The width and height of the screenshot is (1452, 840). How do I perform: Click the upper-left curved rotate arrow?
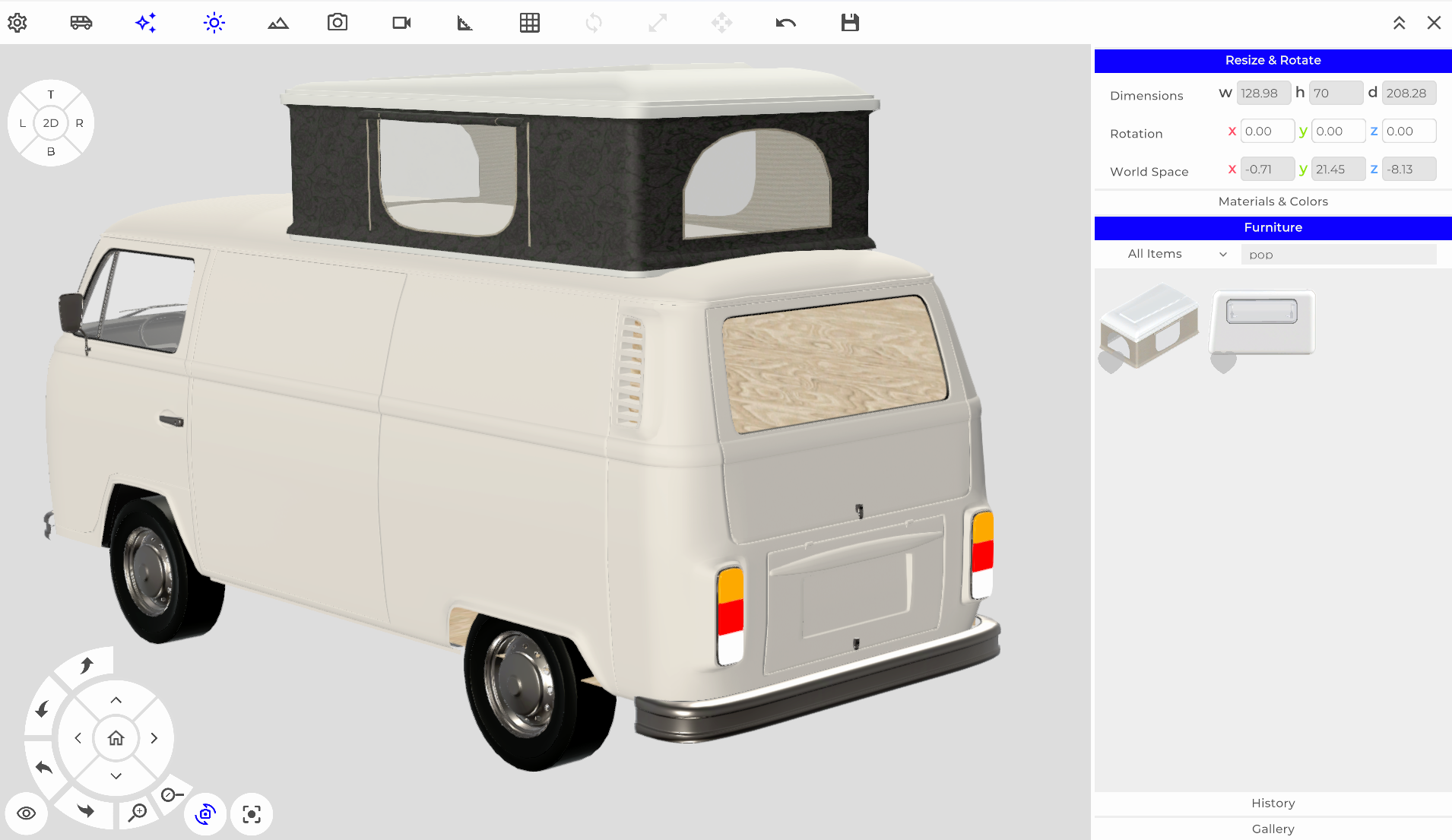click(x=43, y=709)
